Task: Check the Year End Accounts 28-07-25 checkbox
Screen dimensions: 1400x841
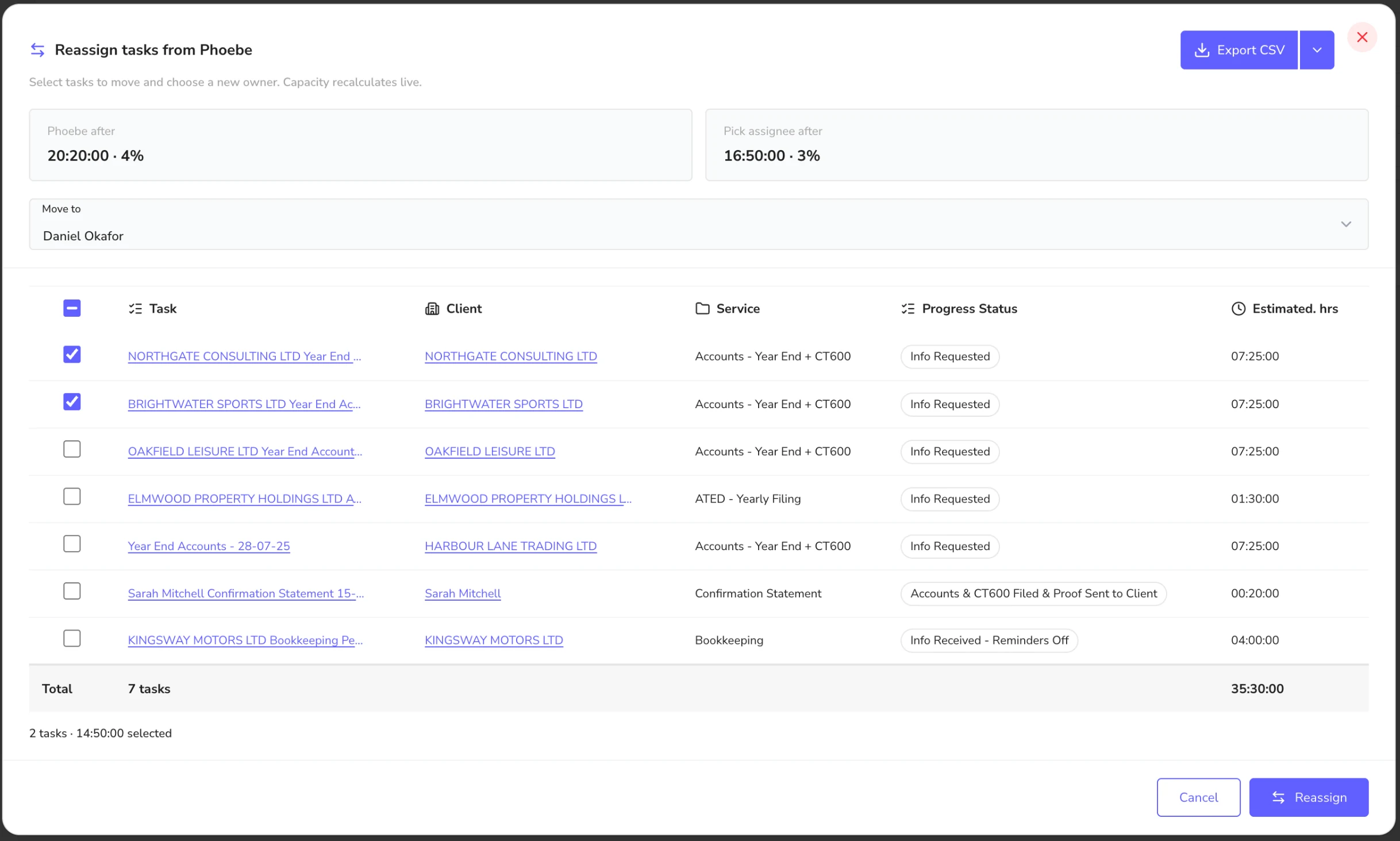Action: 72,544
